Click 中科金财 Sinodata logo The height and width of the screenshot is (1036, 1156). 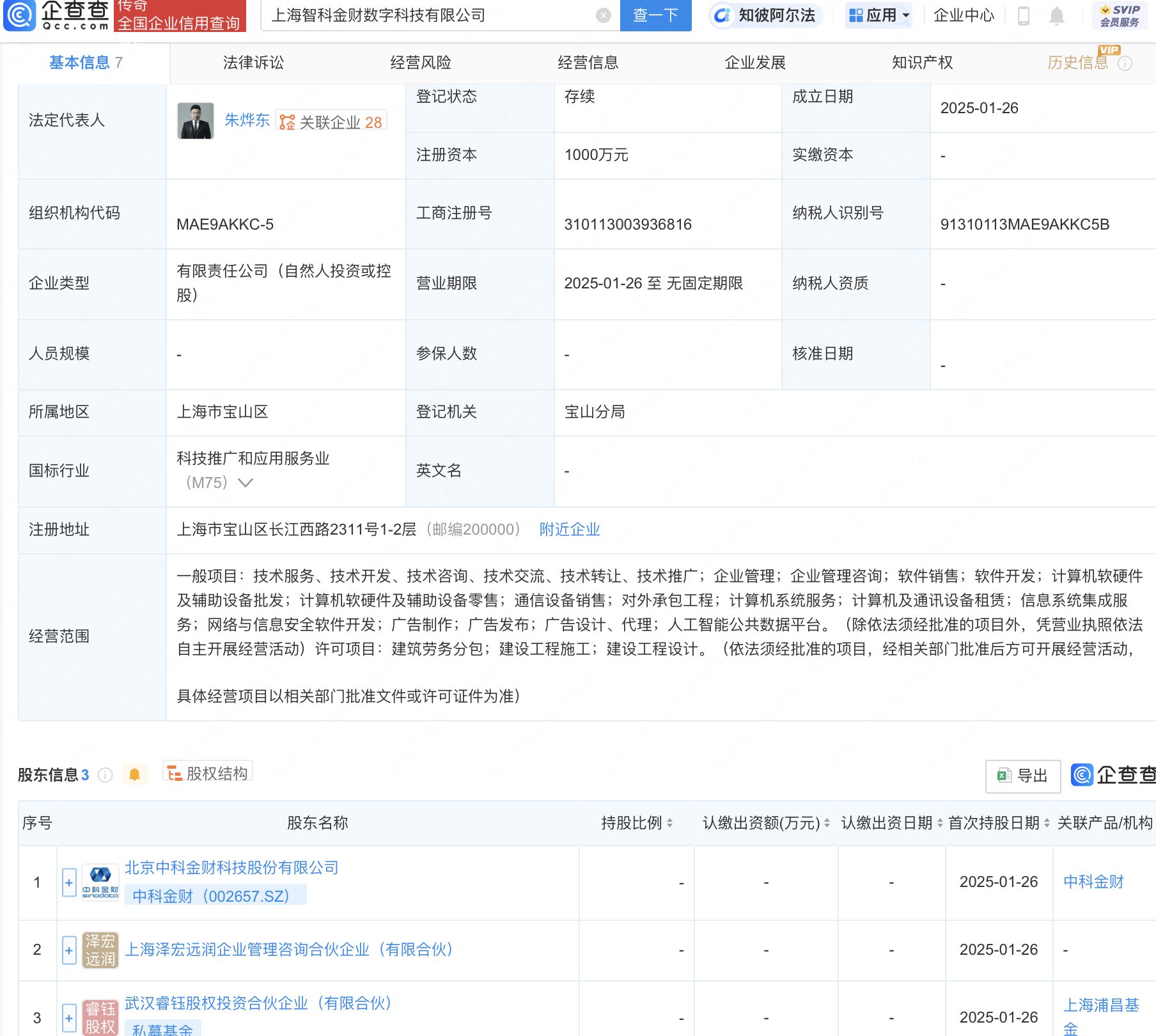100,883
